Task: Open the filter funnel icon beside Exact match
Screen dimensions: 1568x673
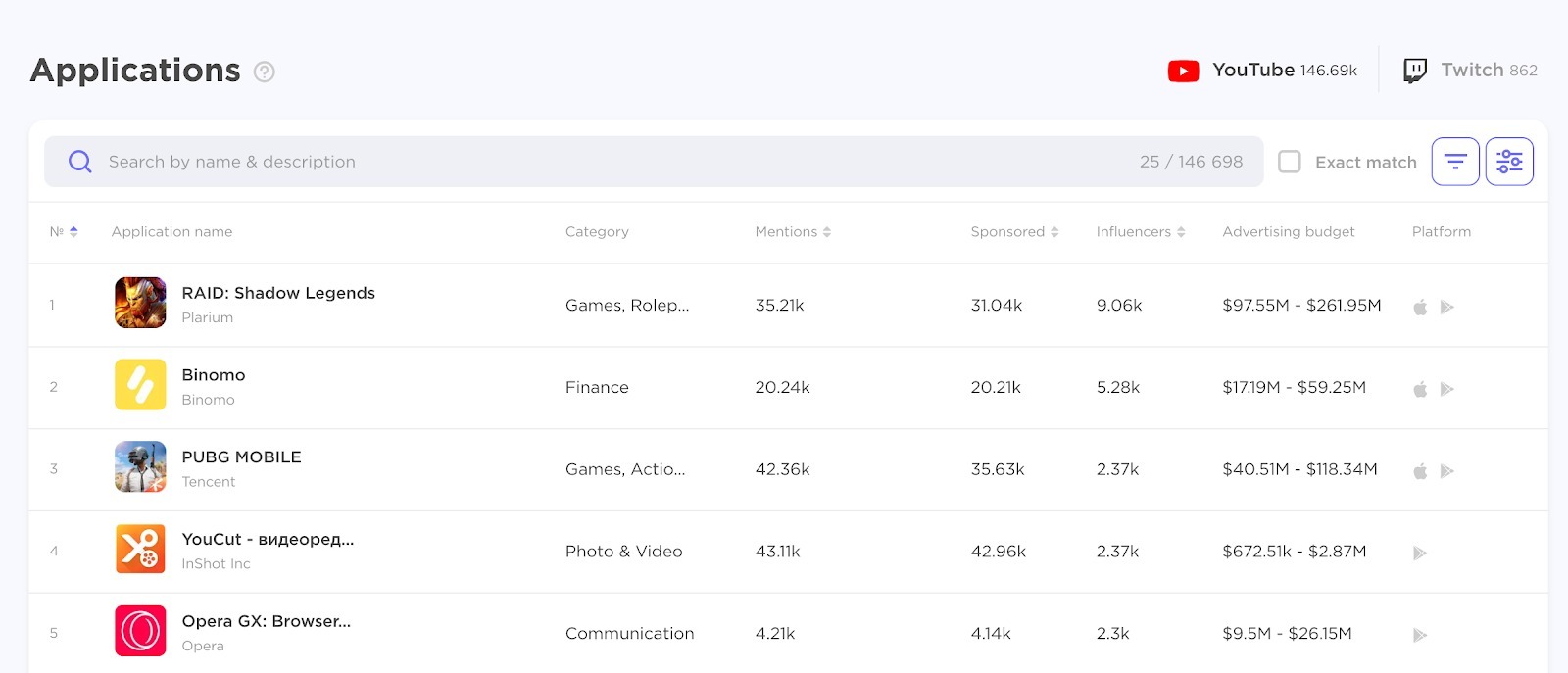Action: (1454, 161)
